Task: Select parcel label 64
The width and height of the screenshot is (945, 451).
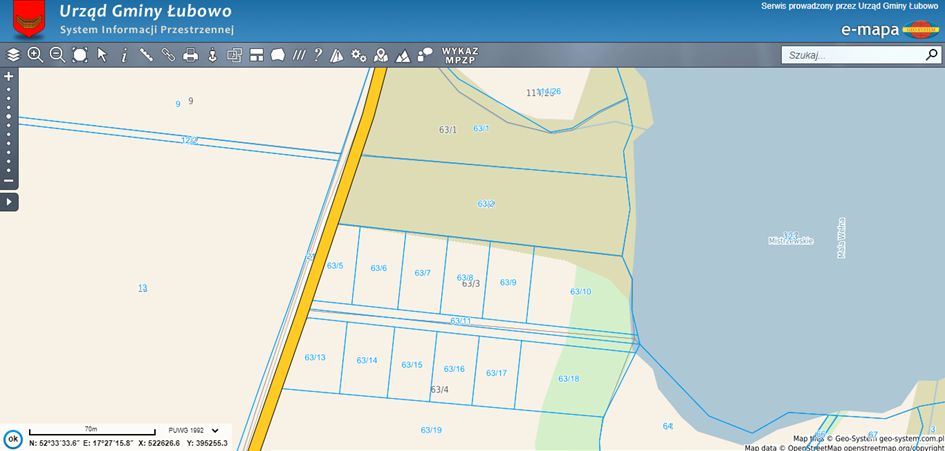Action: (667, 426)
